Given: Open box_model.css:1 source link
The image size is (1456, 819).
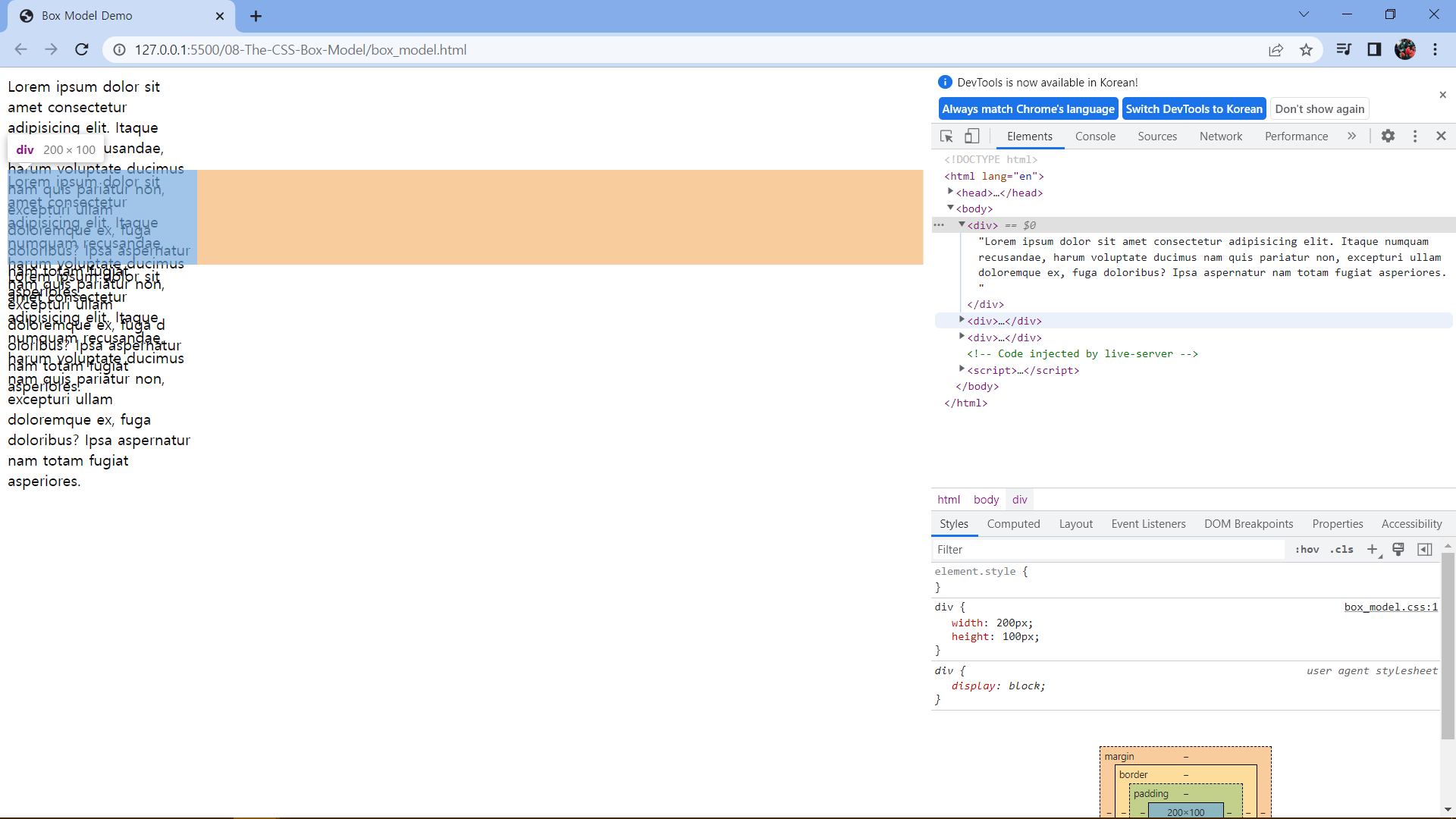Looking at the screenshot, I should (1390, 607).
